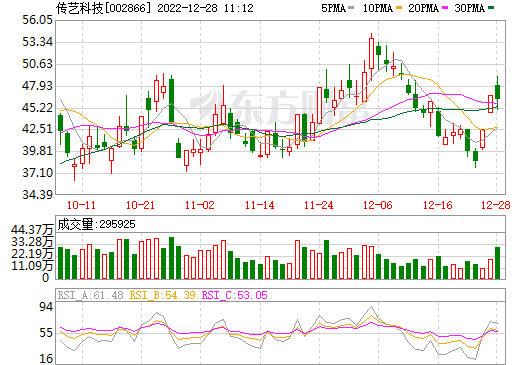Screen dimensions: 520x365
Task: Click the RSI_B:54.39 indicator label
Action: pos(162,295)
